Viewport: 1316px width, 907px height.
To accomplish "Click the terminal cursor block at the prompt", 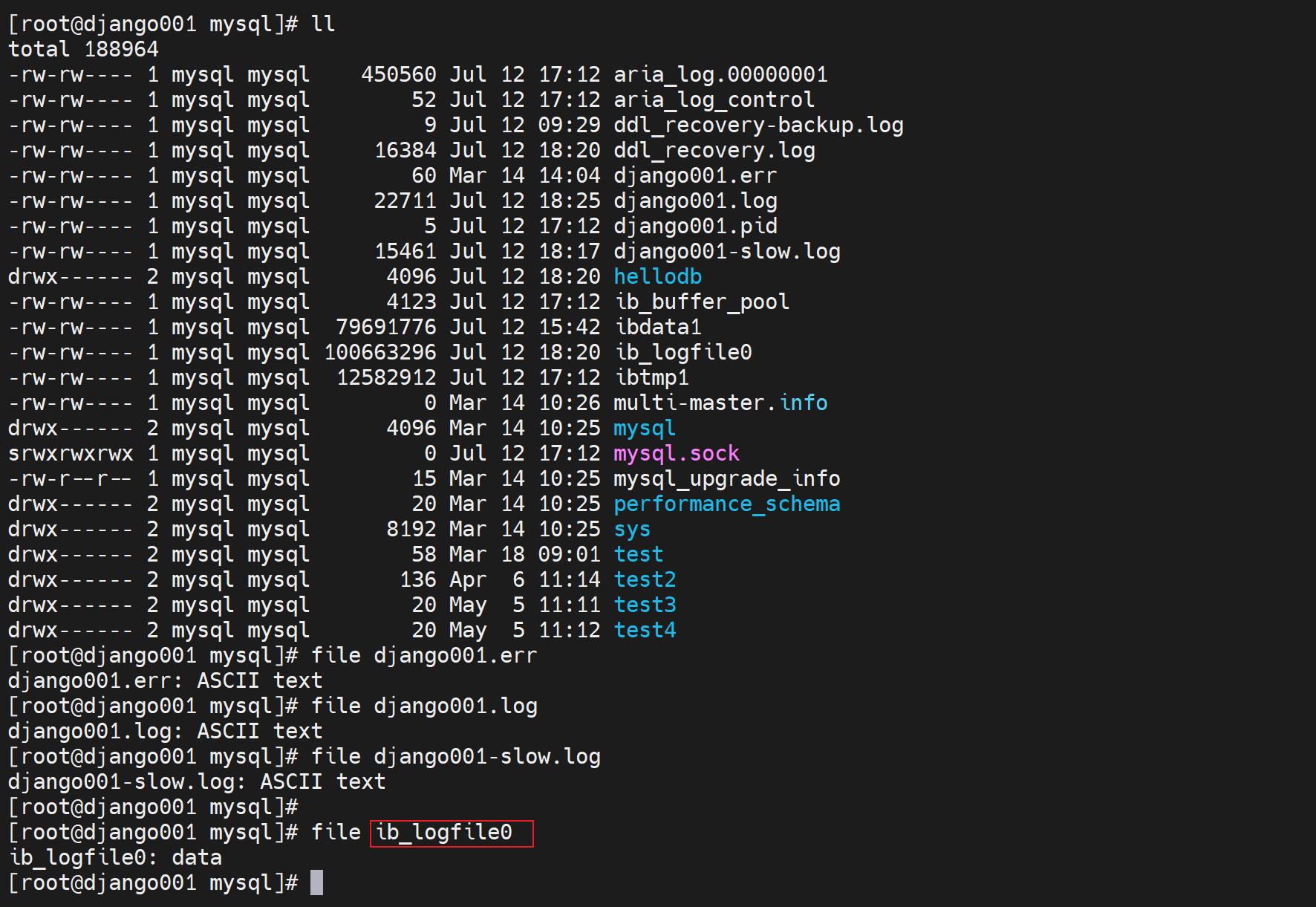I will pos(316,882).
